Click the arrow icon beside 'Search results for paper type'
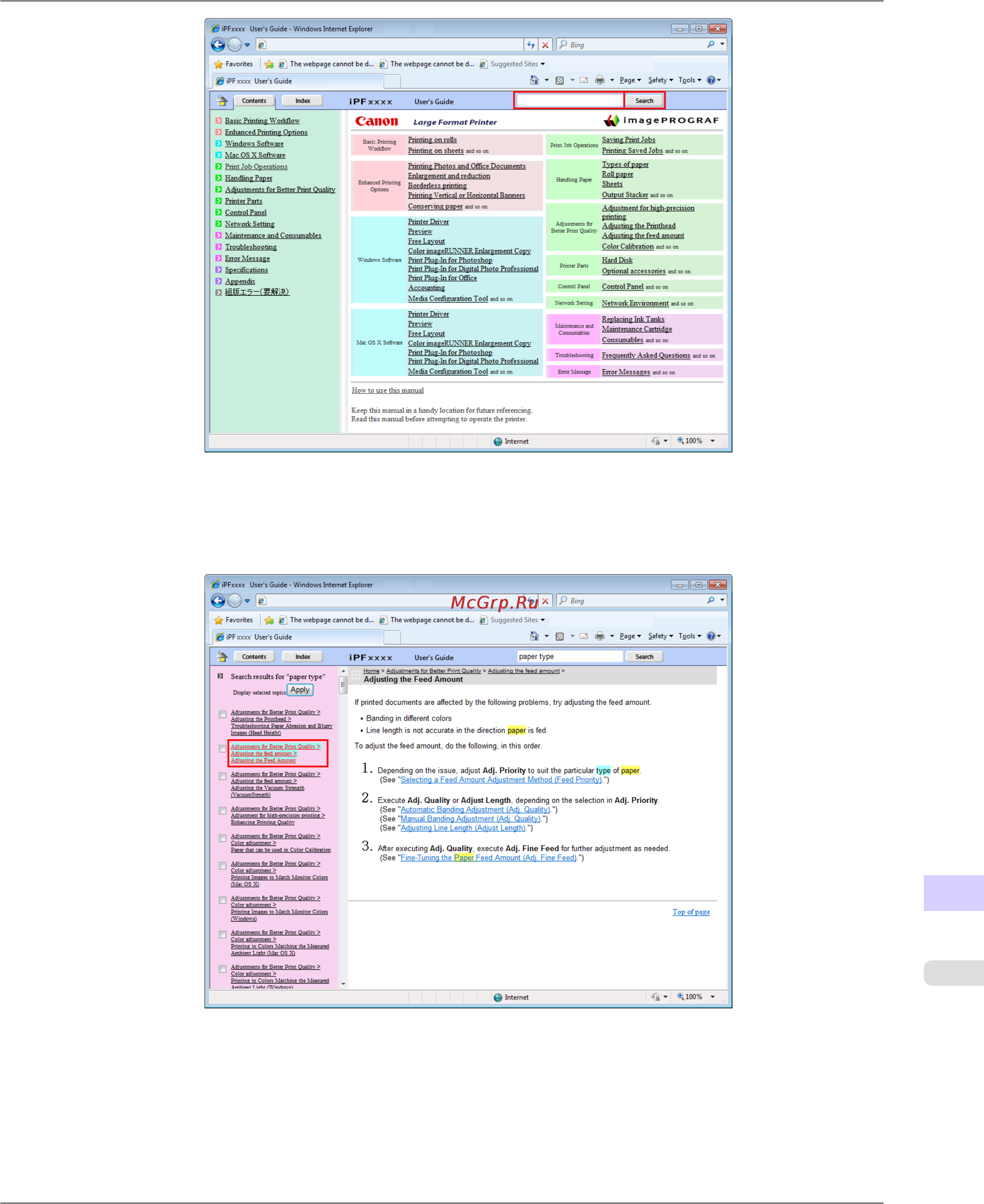Viewport: 984px width, 1204px height. point(221,676)
